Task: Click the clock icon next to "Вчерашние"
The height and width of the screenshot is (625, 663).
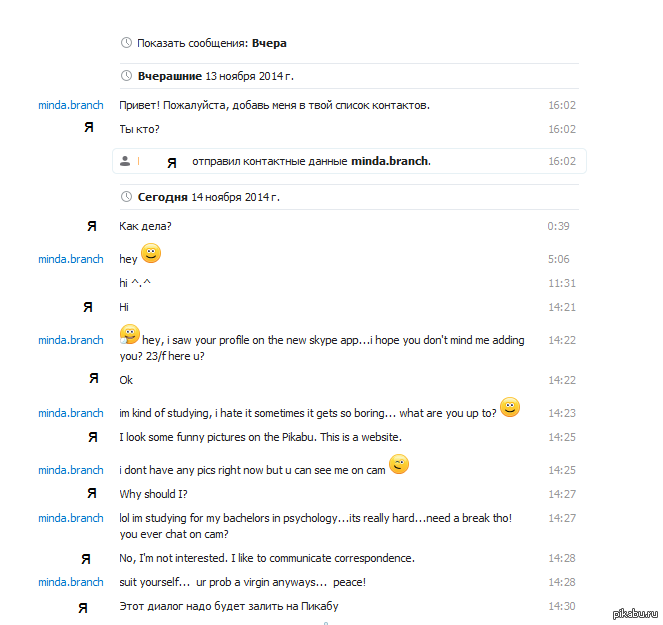Action: tap(126, 76)
